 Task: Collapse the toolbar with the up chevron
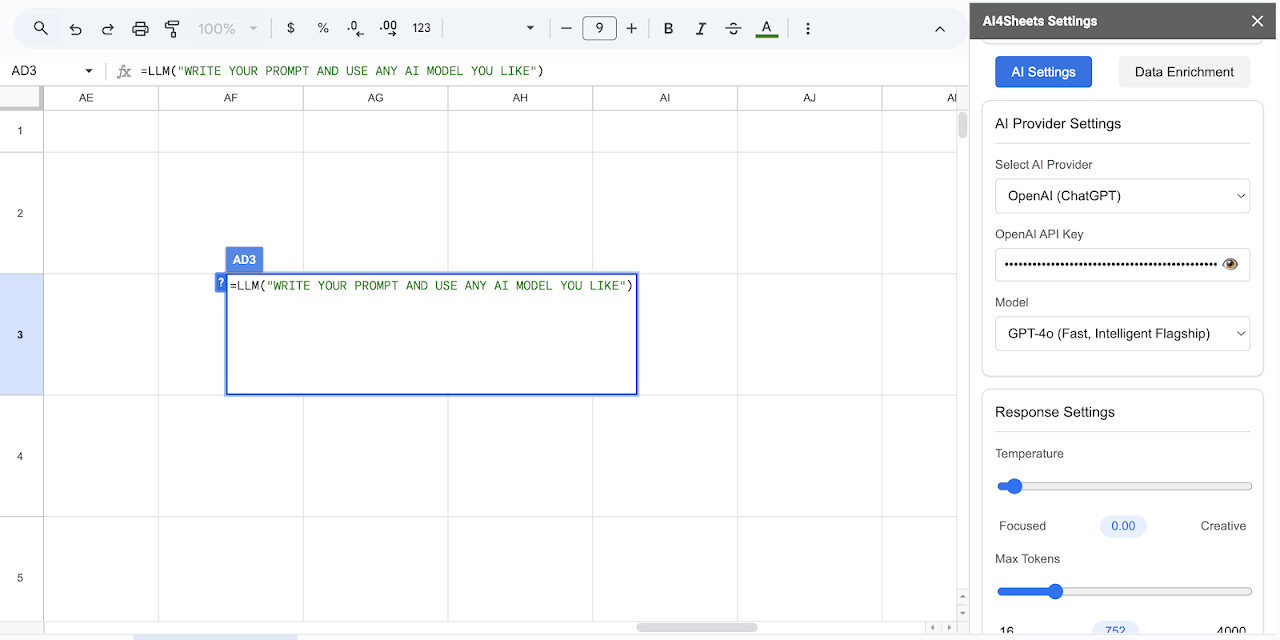coord(940,29)
